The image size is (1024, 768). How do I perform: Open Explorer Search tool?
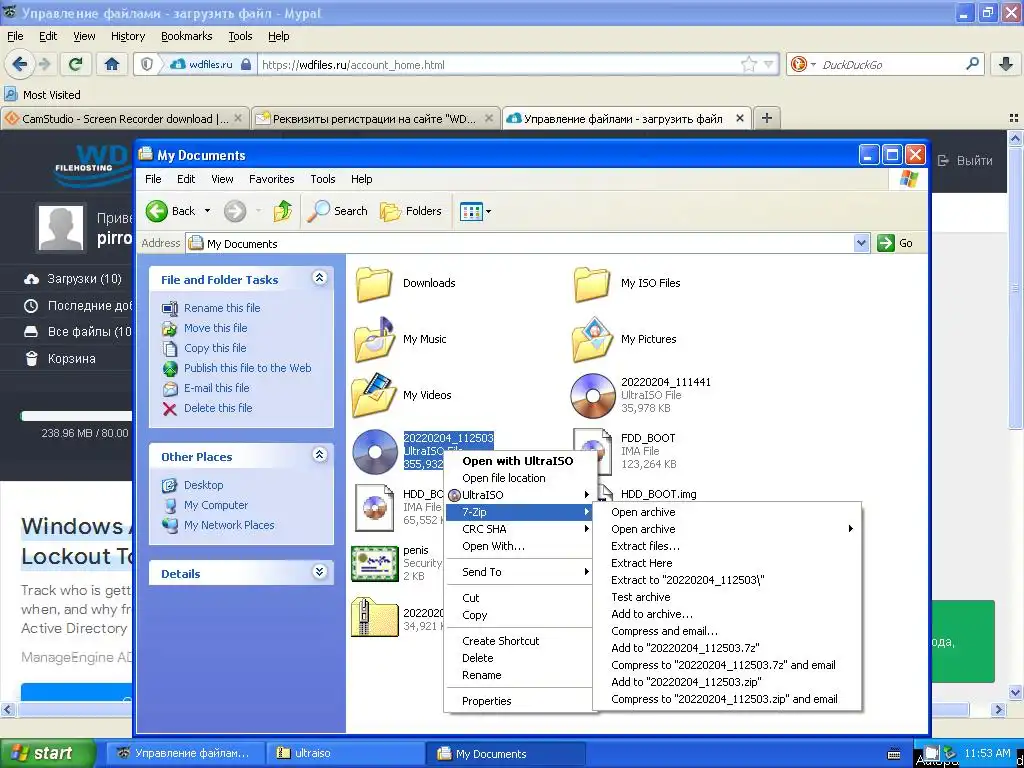(x=337, y=211)
